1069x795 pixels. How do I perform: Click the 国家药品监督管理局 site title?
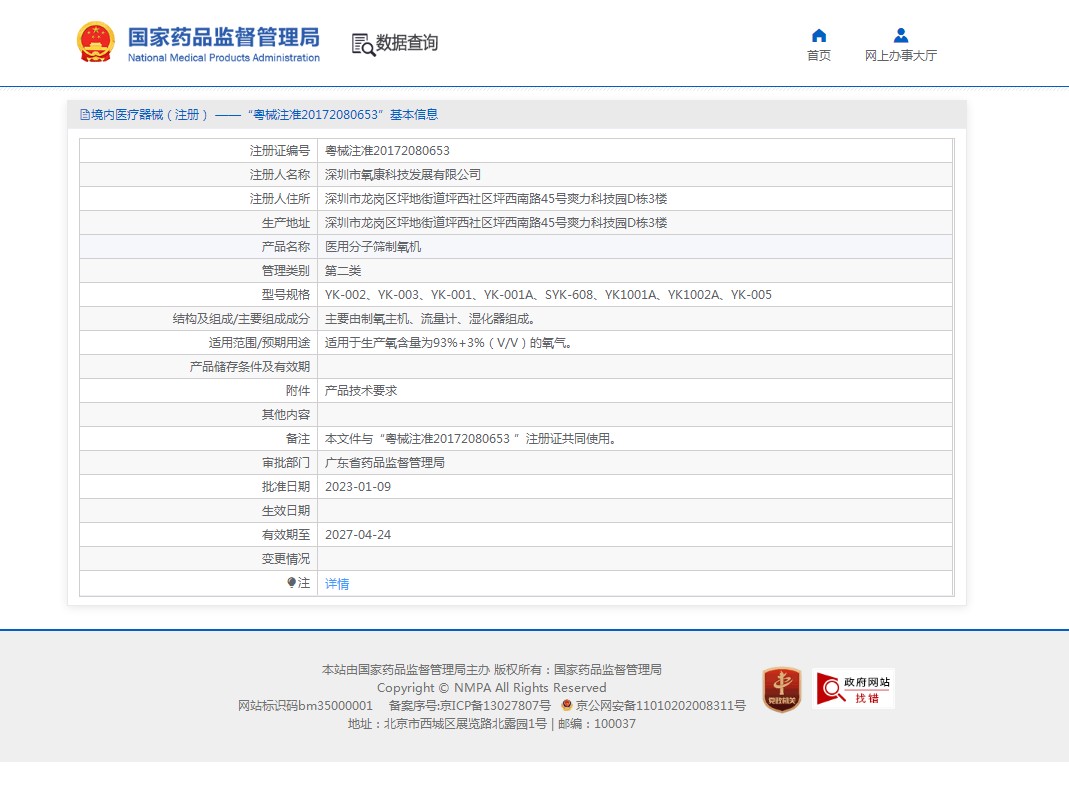pyautogui.click(x=223, y=38)
